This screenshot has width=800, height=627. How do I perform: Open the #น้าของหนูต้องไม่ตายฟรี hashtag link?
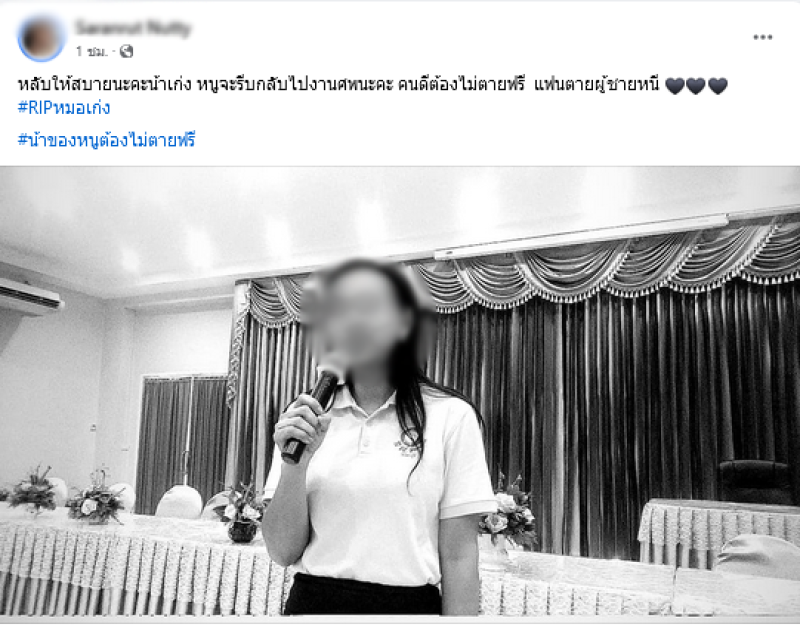[x=107, y=140]
